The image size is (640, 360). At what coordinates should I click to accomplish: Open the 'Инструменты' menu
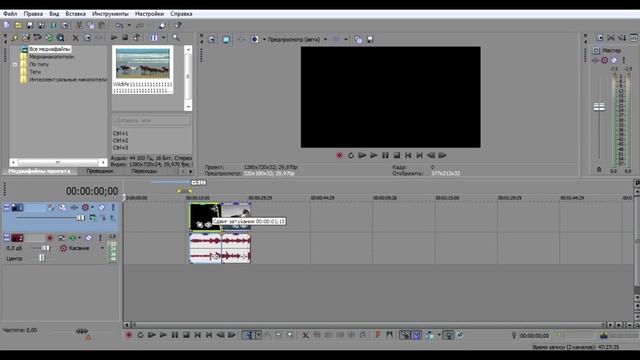point(110,14)
